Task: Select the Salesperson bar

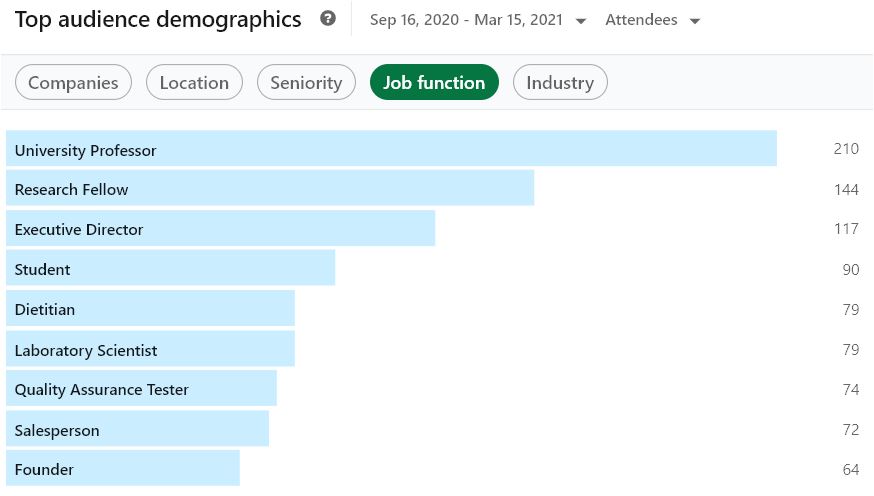Action: coord(137,430)
